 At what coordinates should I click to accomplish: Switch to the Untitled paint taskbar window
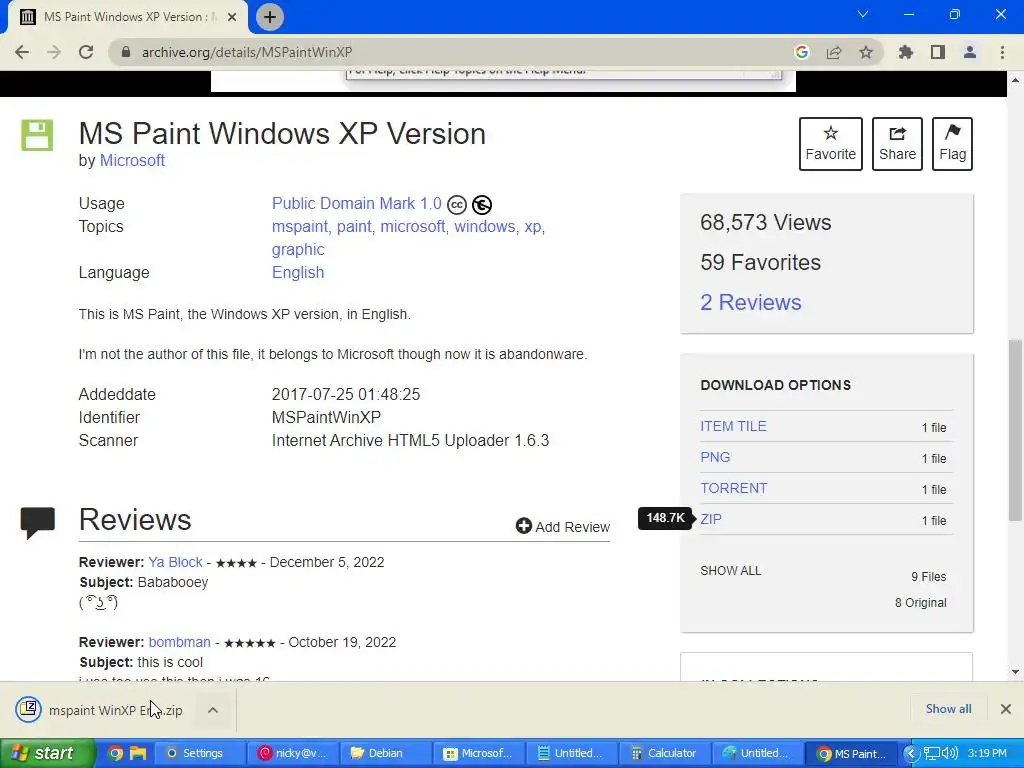point(758,754)
